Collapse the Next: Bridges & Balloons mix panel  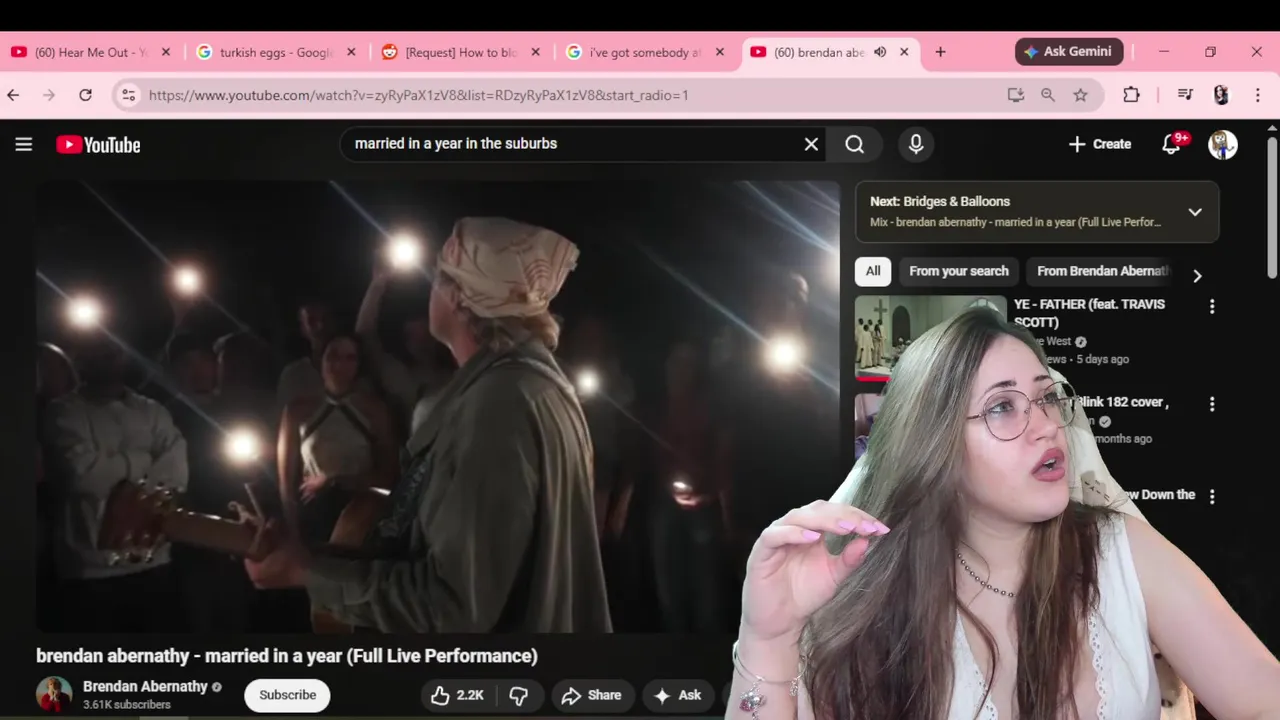tap(1195, 212)
